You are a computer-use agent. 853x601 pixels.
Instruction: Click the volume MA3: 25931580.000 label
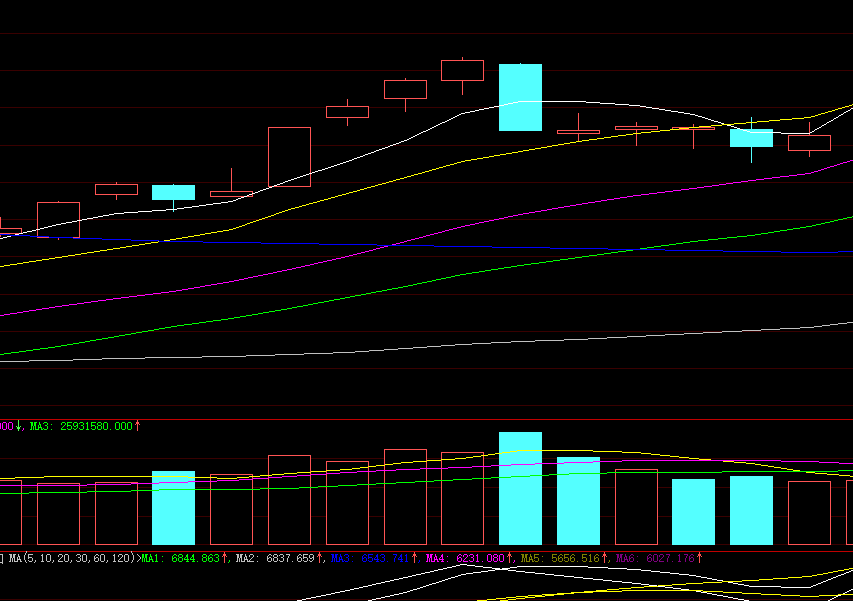click(84, 426)
